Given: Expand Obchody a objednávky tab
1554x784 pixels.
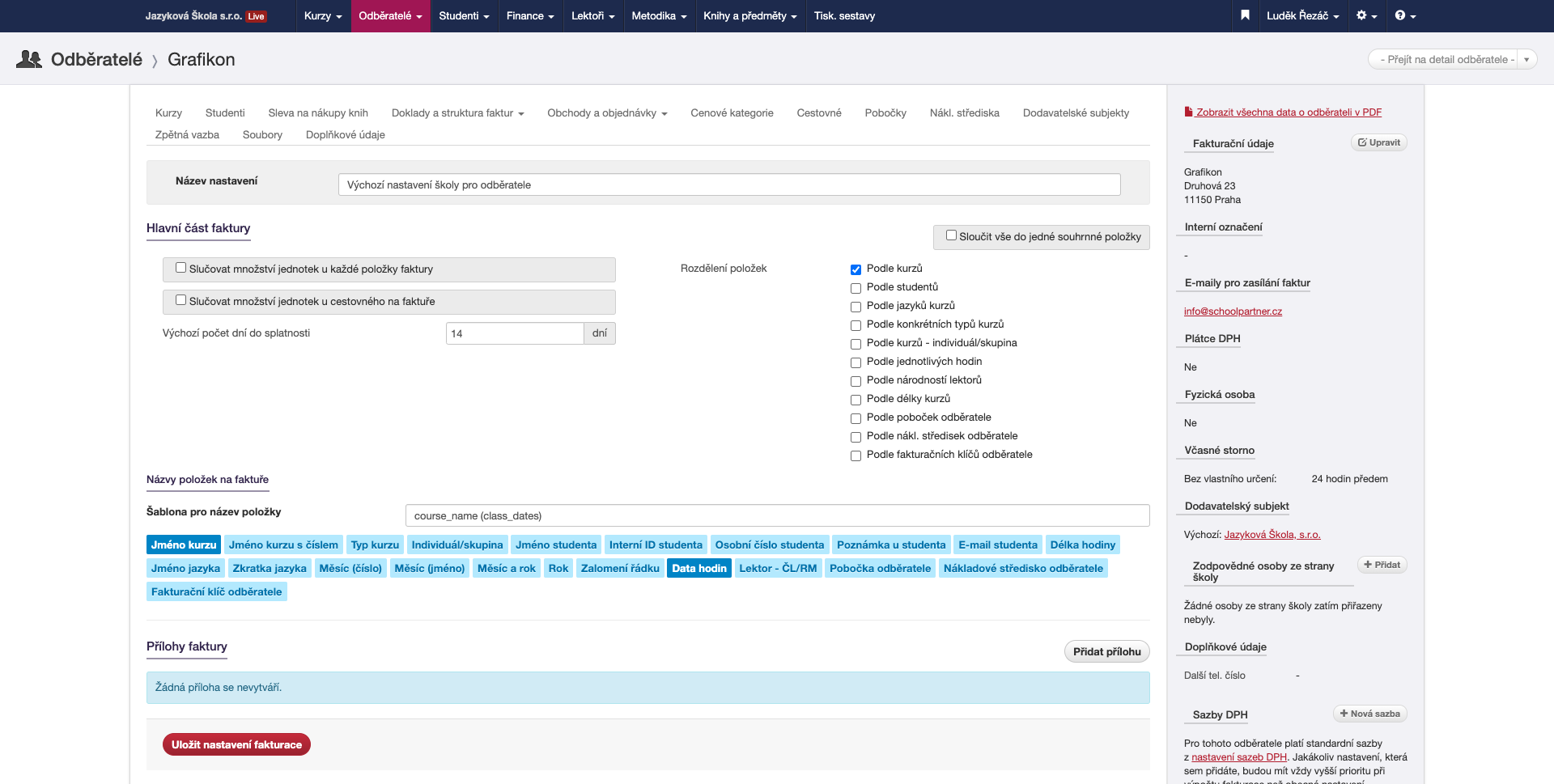Looking at the screenshot, I should pos(607,112).
